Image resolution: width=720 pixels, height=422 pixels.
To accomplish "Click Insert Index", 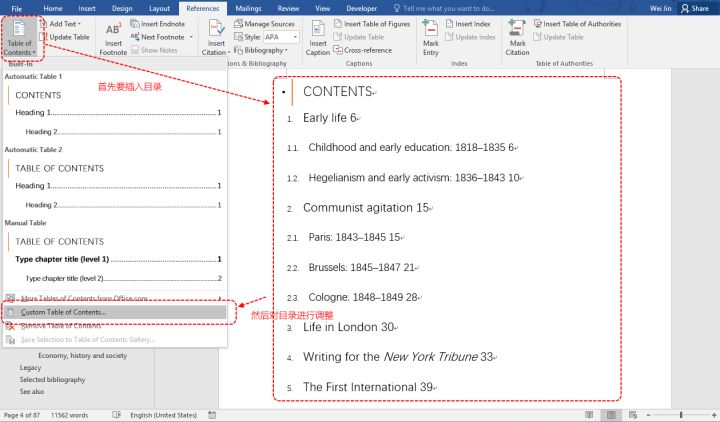I will (468, 23).
